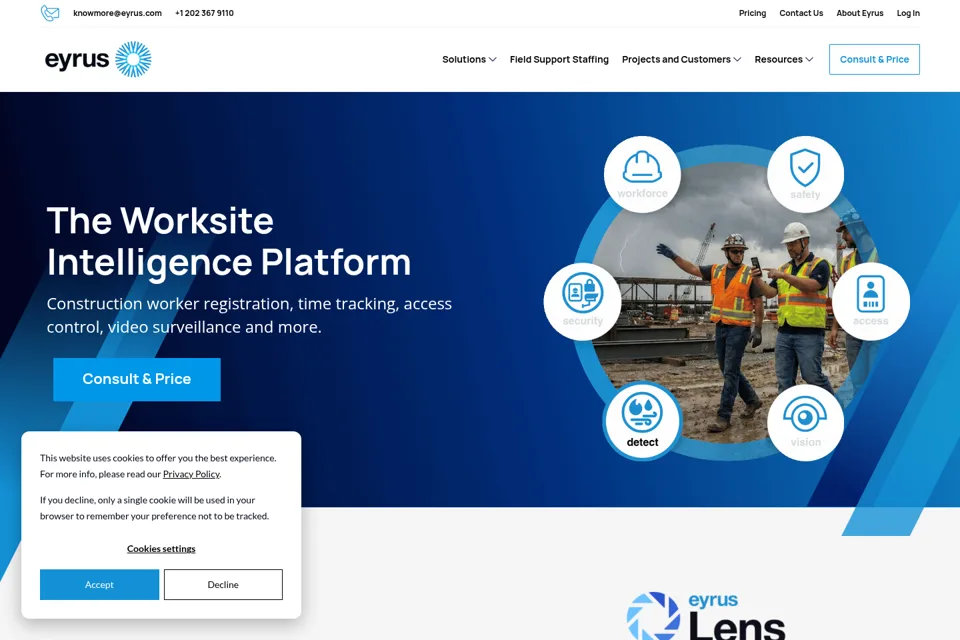The height and width of the screenshot is (640, 960).
Task: Expand the Projects and Customers dropdown
Action: [x=681, y=59]
